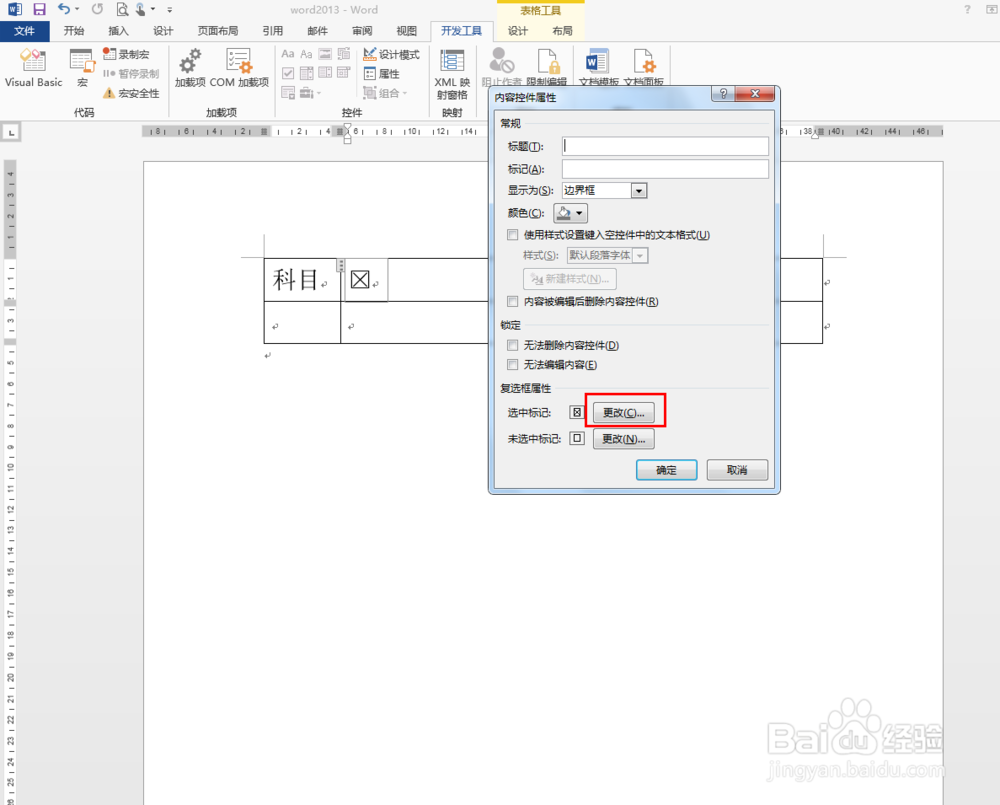1000x805 pixels.
Task: Click inside the 标题 input field
Action: coord(664,146)
